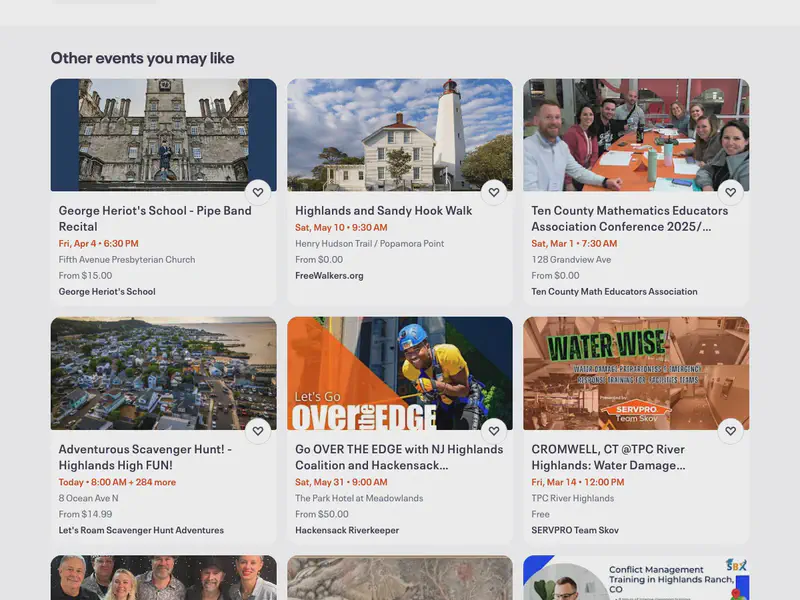Click the price From $50.00
Screen dimensions: 800x600
point(321,514)
